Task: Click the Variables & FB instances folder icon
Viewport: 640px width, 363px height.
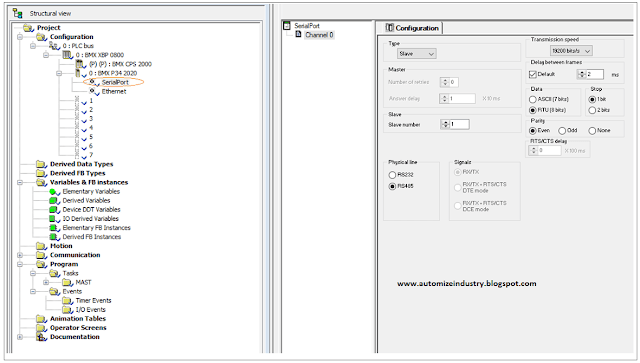Action: [x=41, y=183]
